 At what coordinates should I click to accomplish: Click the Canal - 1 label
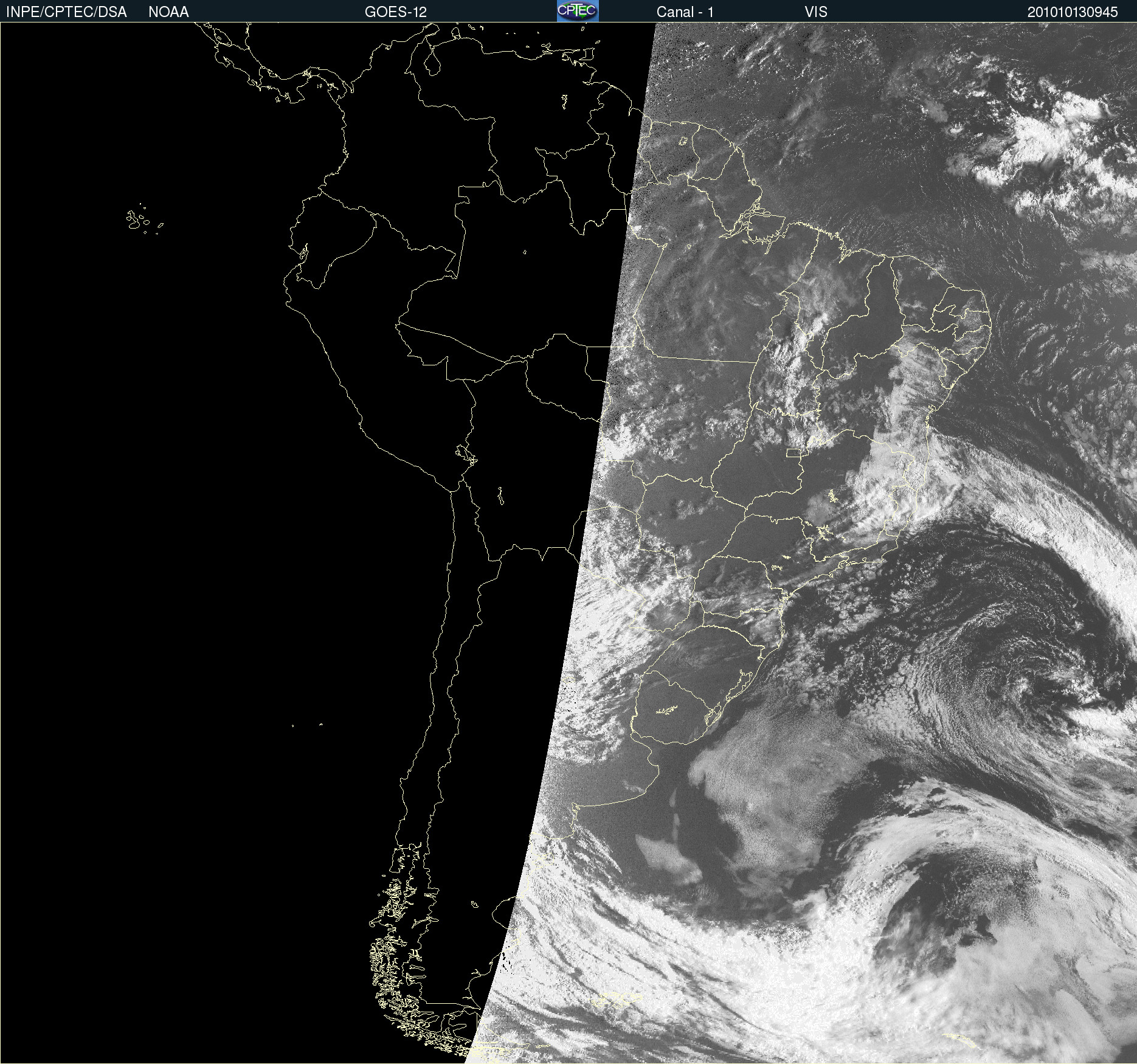coord(685,12)
